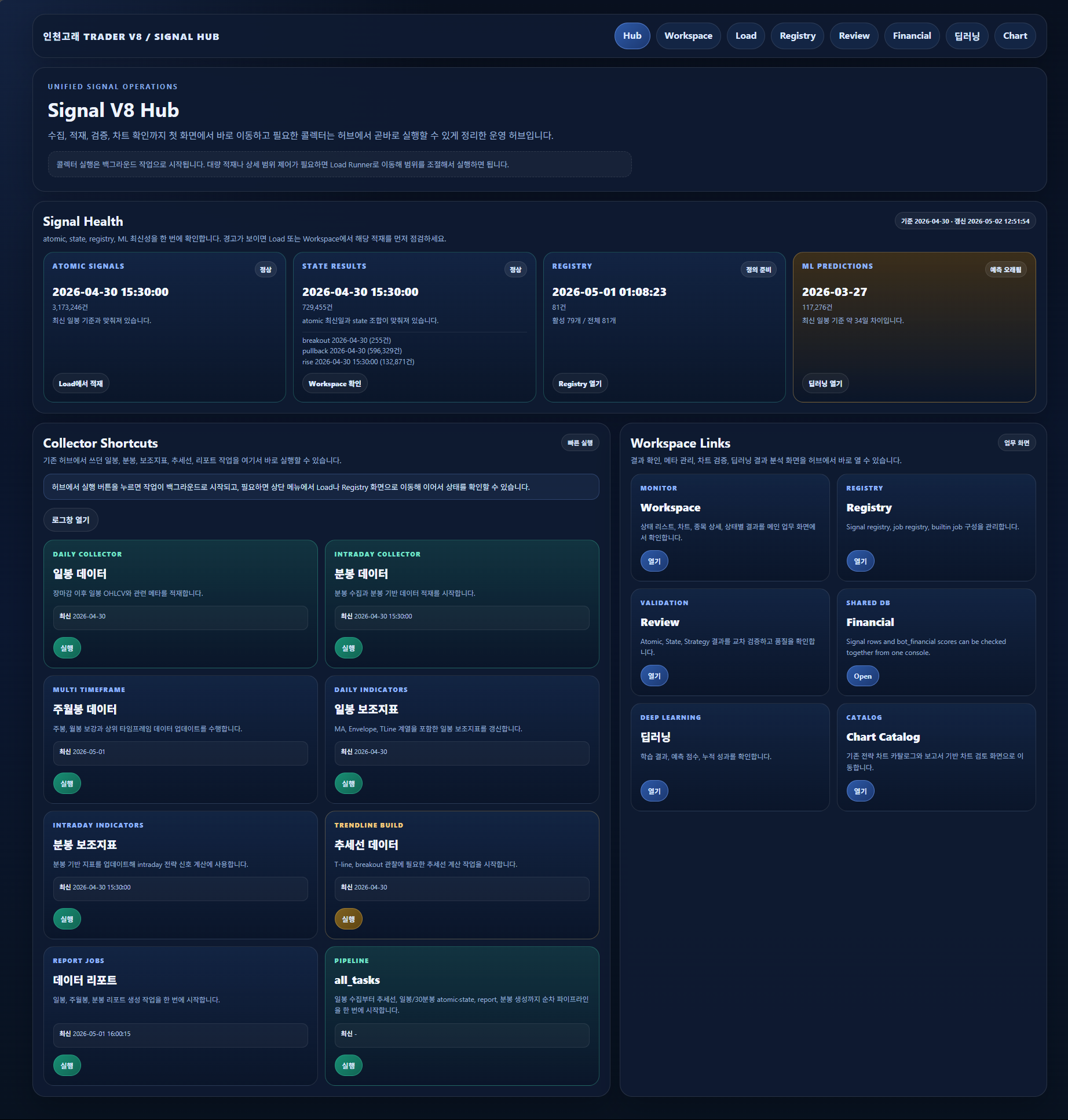The image size is (1068, 1120).
Task: Click the rise 2026-04-30 15:30:00 line
Action: click(x=358, y=362)
